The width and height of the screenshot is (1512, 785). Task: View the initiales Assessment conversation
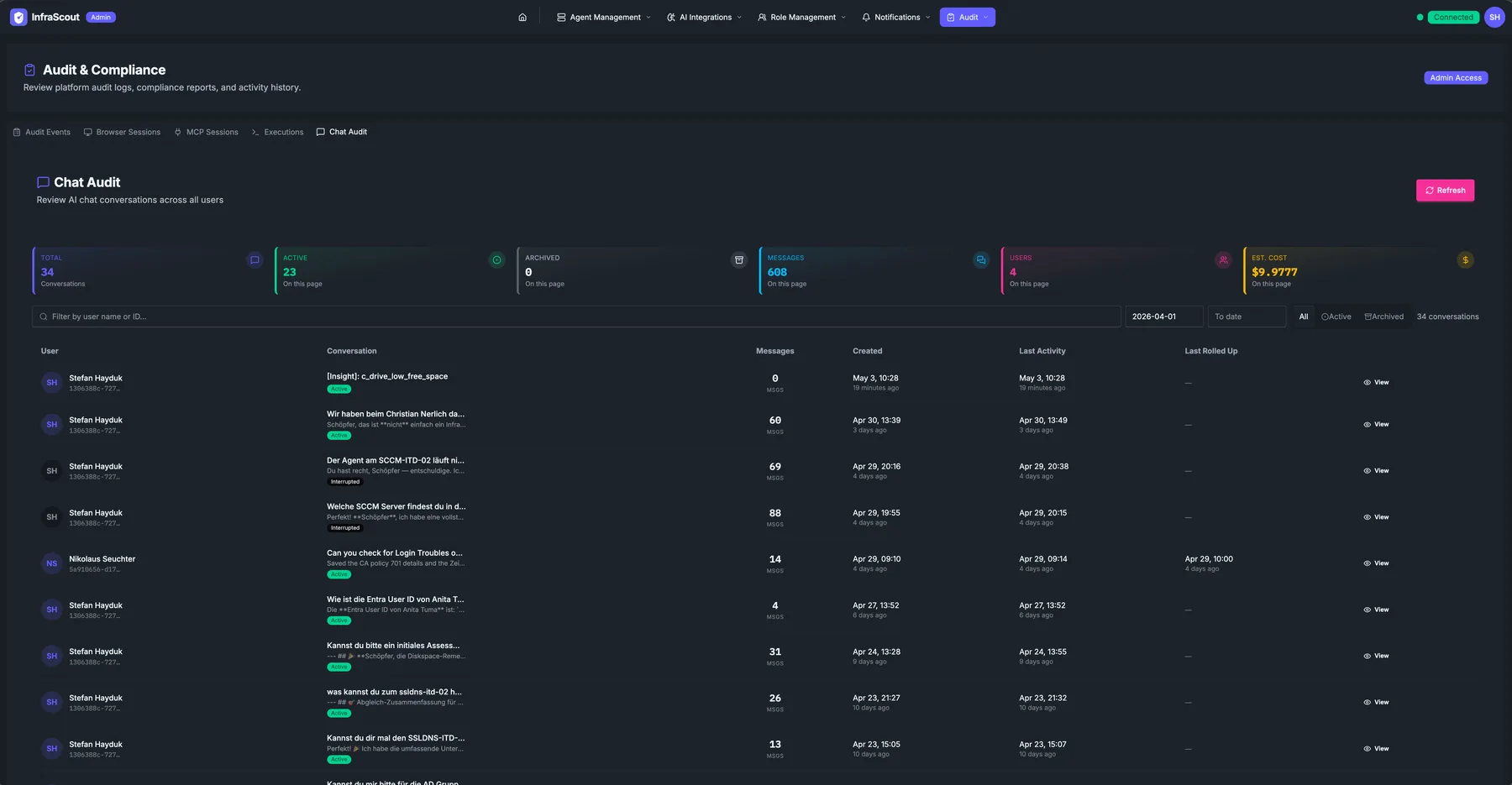click(x=1376, y=656)
